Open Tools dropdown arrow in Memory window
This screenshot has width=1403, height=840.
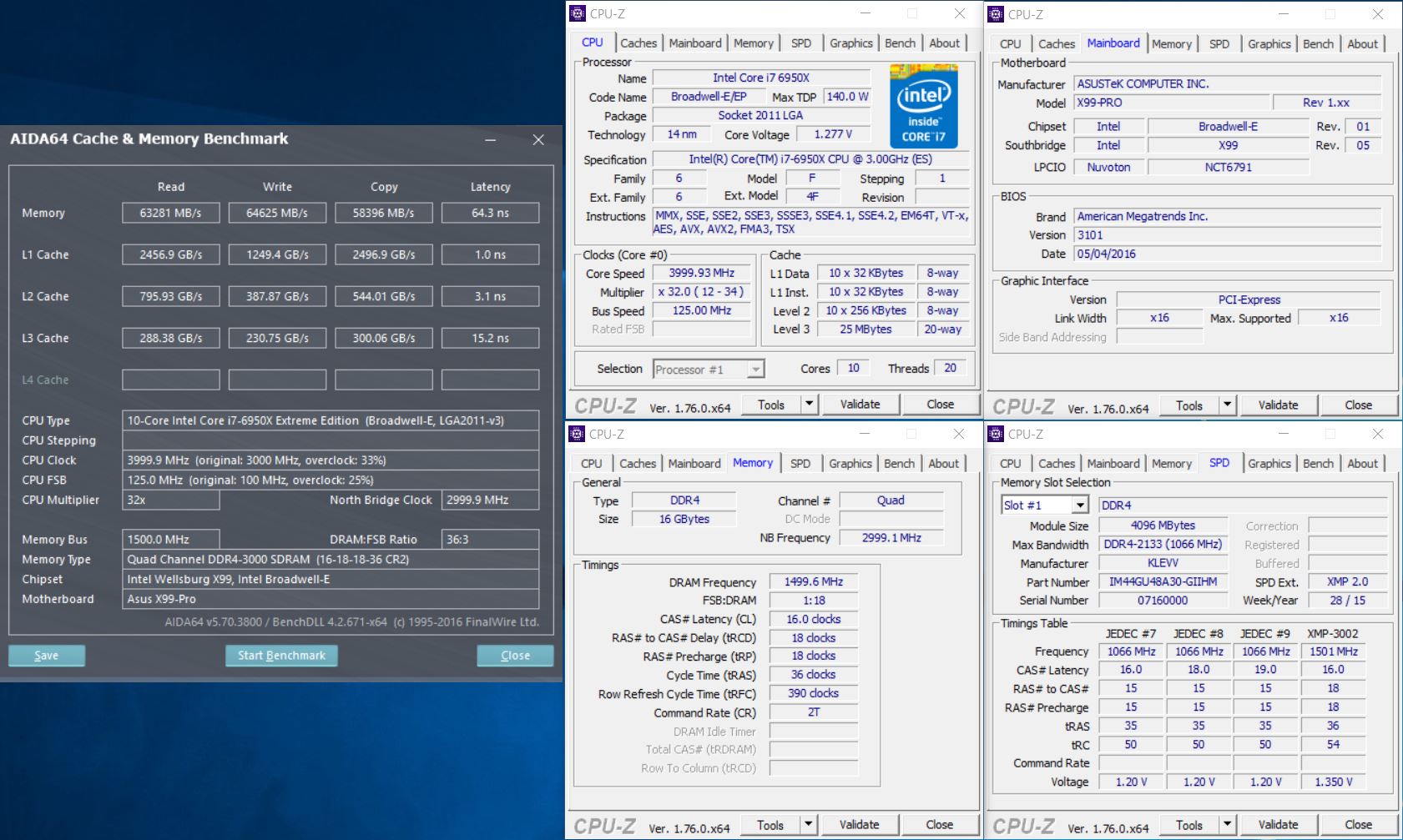[x=808, y=825]
